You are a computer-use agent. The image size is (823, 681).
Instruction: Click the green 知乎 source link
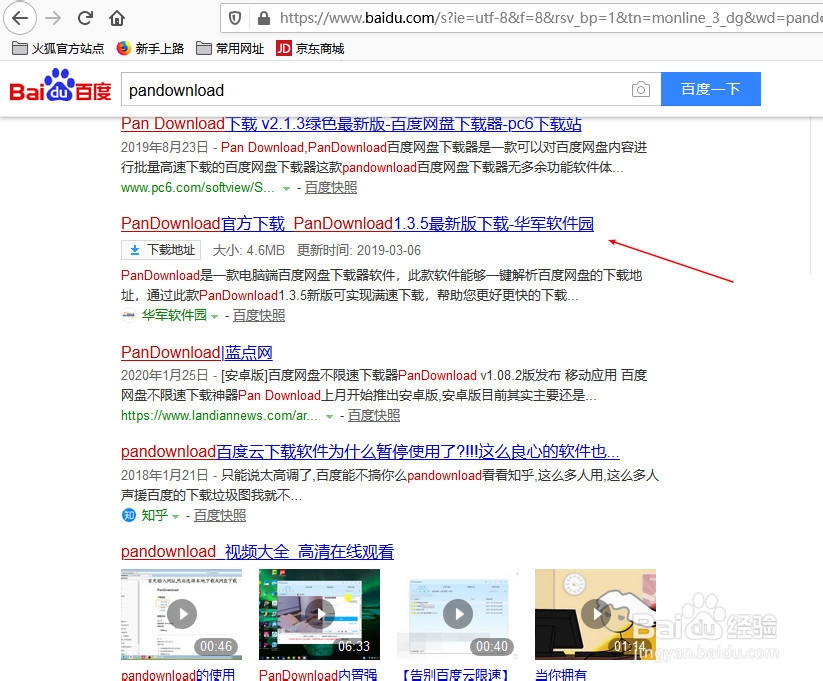click(x=155, y=516)
